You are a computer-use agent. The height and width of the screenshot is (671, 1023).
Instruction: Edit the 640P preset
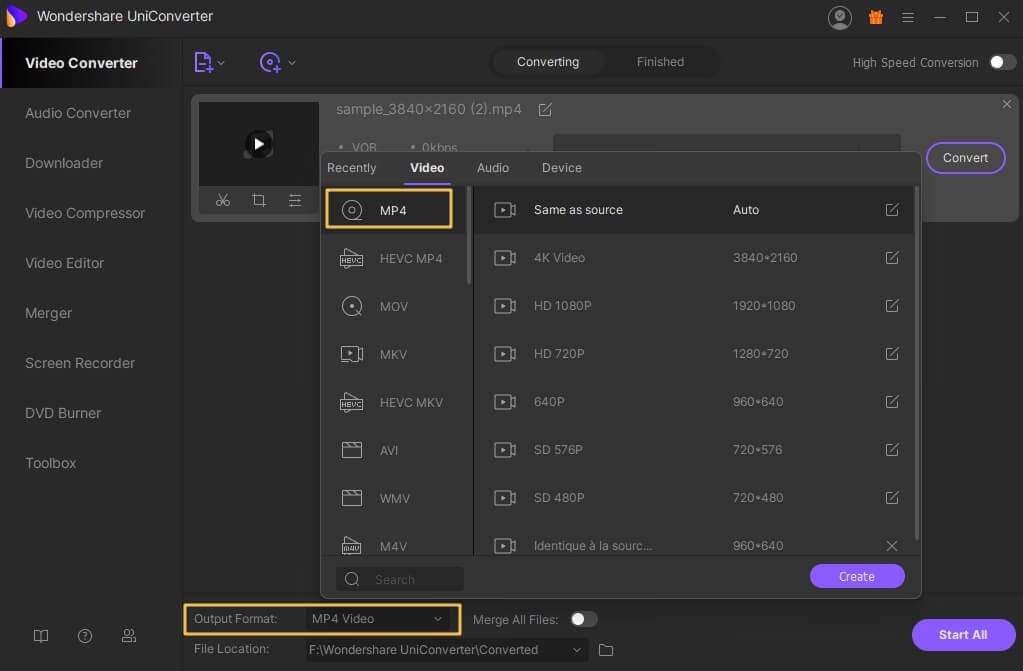pyautogui.click(x=892, y=401)
